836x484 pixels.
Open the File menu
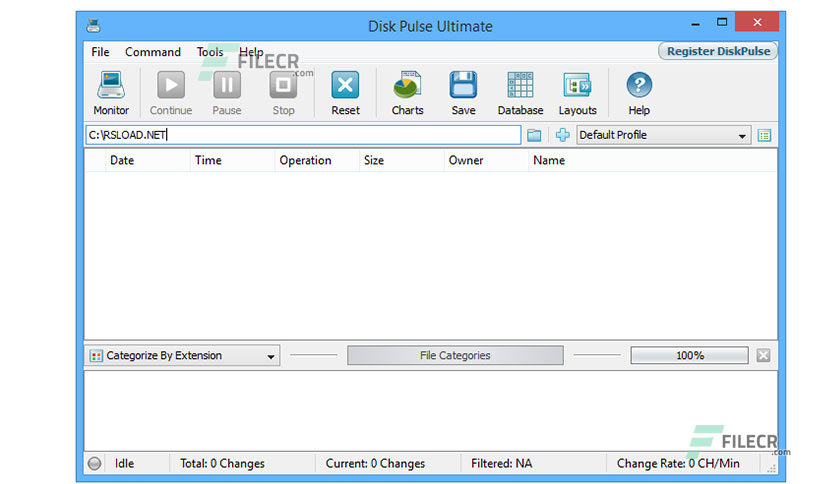click(100, 52)
